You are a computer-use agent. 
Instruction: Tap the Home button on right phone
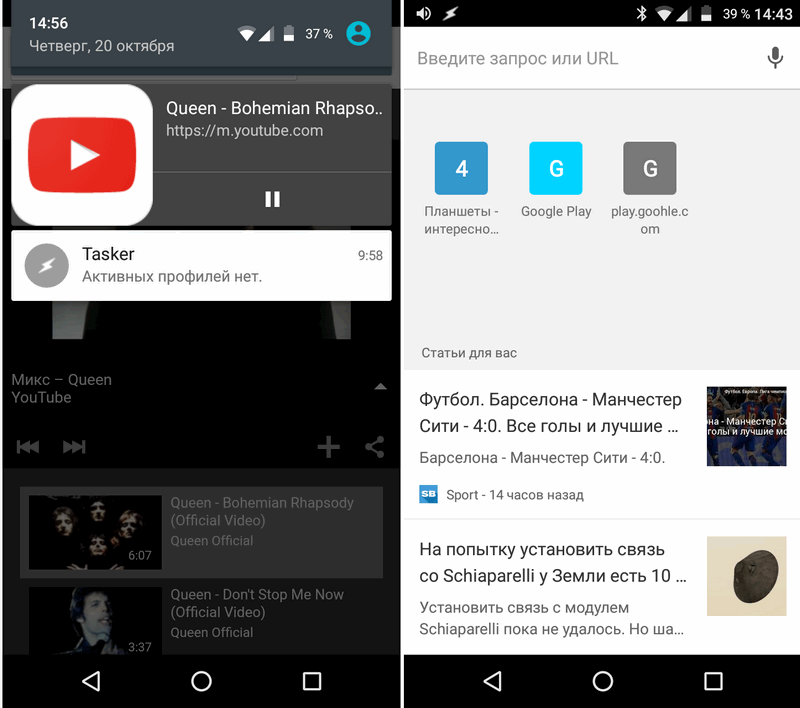[603, 681]
